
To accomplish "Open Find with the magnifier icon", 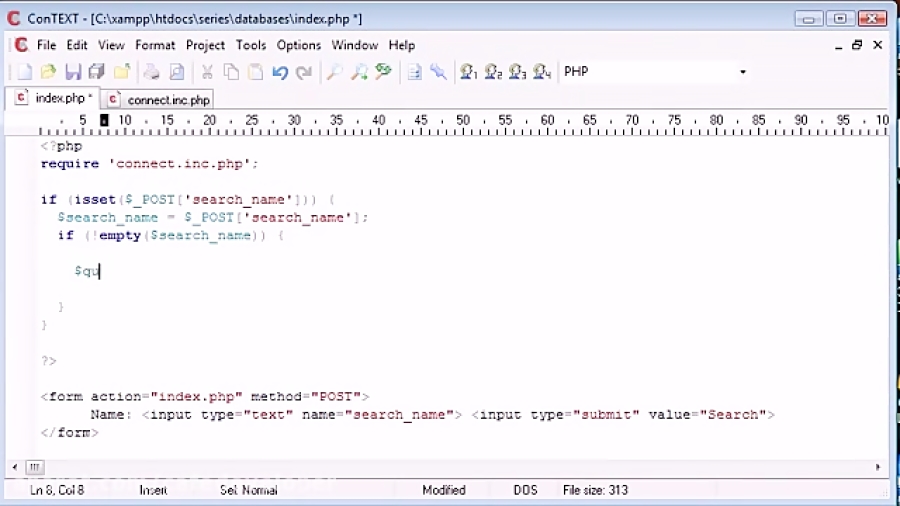I will (x=334, y=72).
